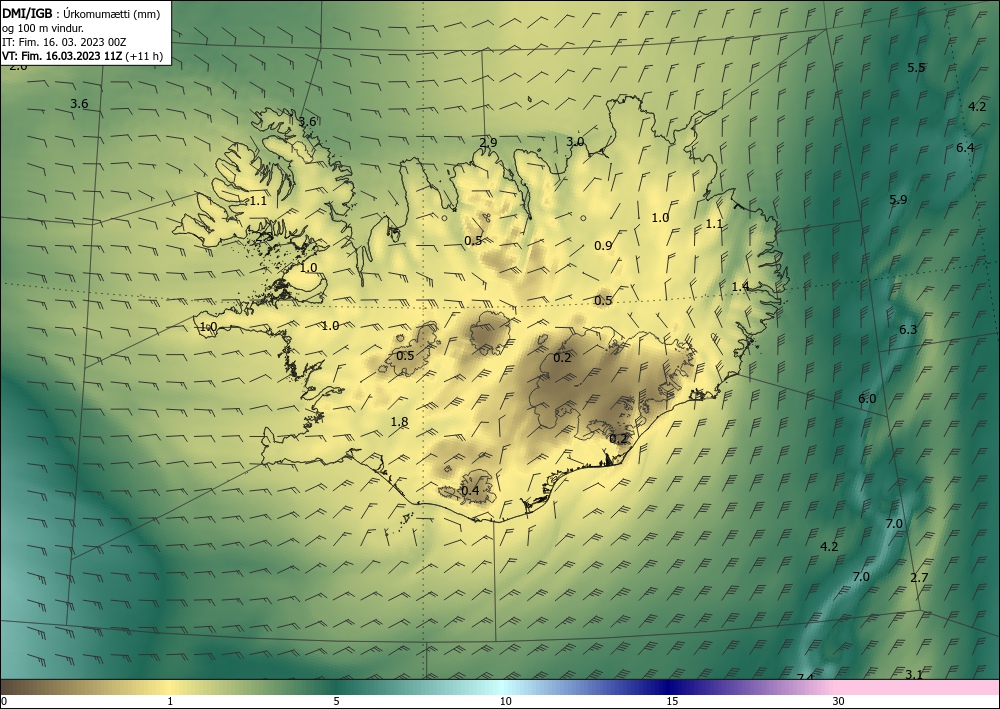Click the legend line "og 100 m vindur."

(x=42, y=28)
